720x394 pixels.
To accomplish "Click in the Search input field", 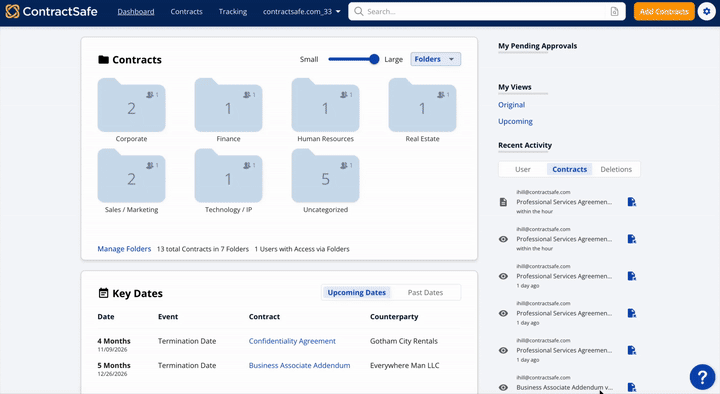I will 487,11.
